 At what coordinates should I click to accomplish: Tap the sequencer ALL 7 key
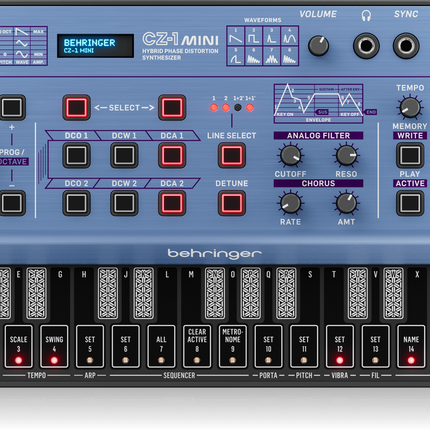coord(161,347)
